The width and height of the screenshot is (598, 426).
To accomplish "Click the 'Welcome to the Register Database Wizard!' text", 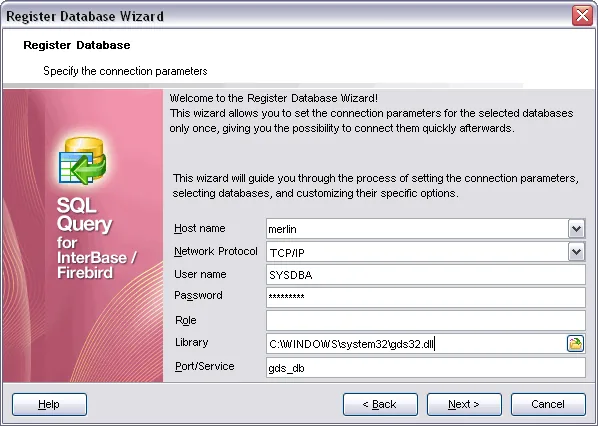I will (274, 98).
